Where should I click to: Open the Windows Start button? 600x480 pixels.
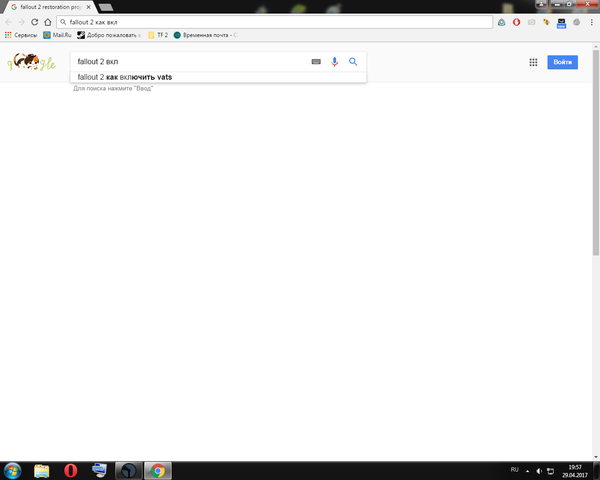(12, 470)
